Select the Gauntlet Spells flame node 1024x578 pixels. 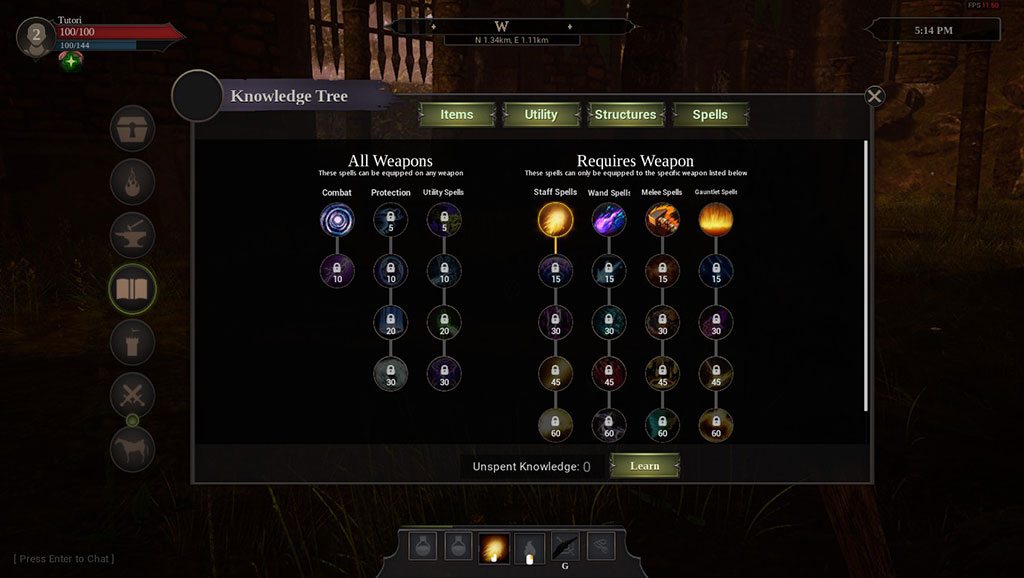[x=716, y=219]
